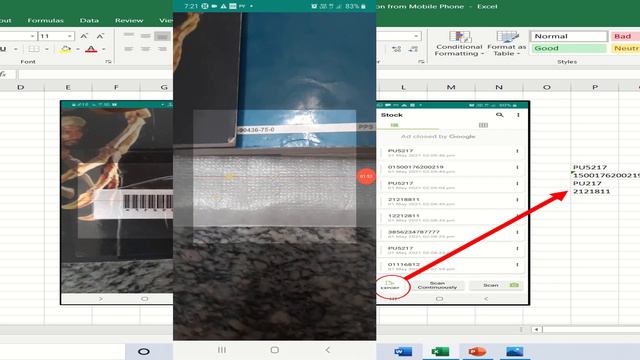The height and width of the screenshot is (360, 640).
Task: Select column M header
Action: tap(451, 87)
